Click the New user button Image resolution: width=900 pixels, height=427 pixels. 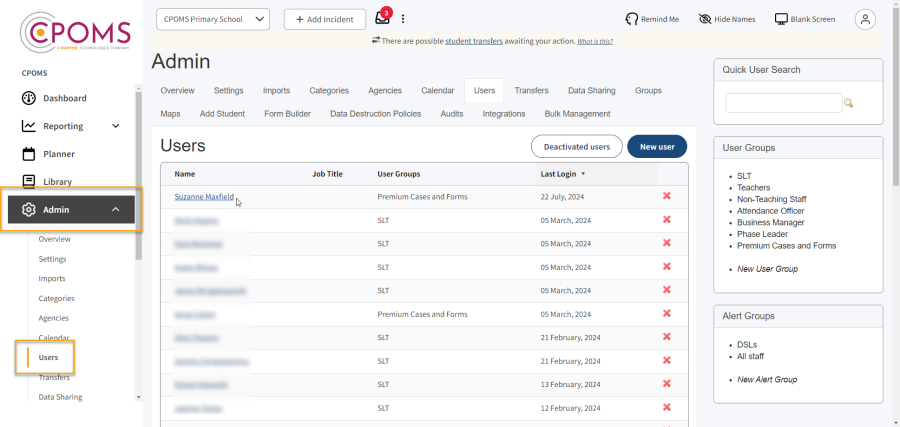click(x=657, y=146)
